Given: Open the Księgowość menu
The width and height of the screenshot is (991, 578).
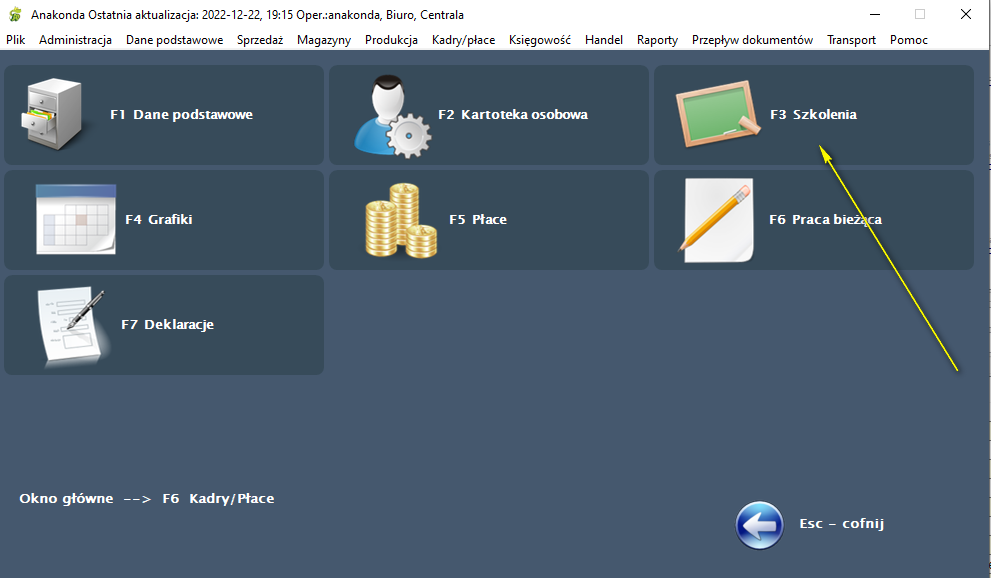Looking at the screenshot, I should click(540, 40).
